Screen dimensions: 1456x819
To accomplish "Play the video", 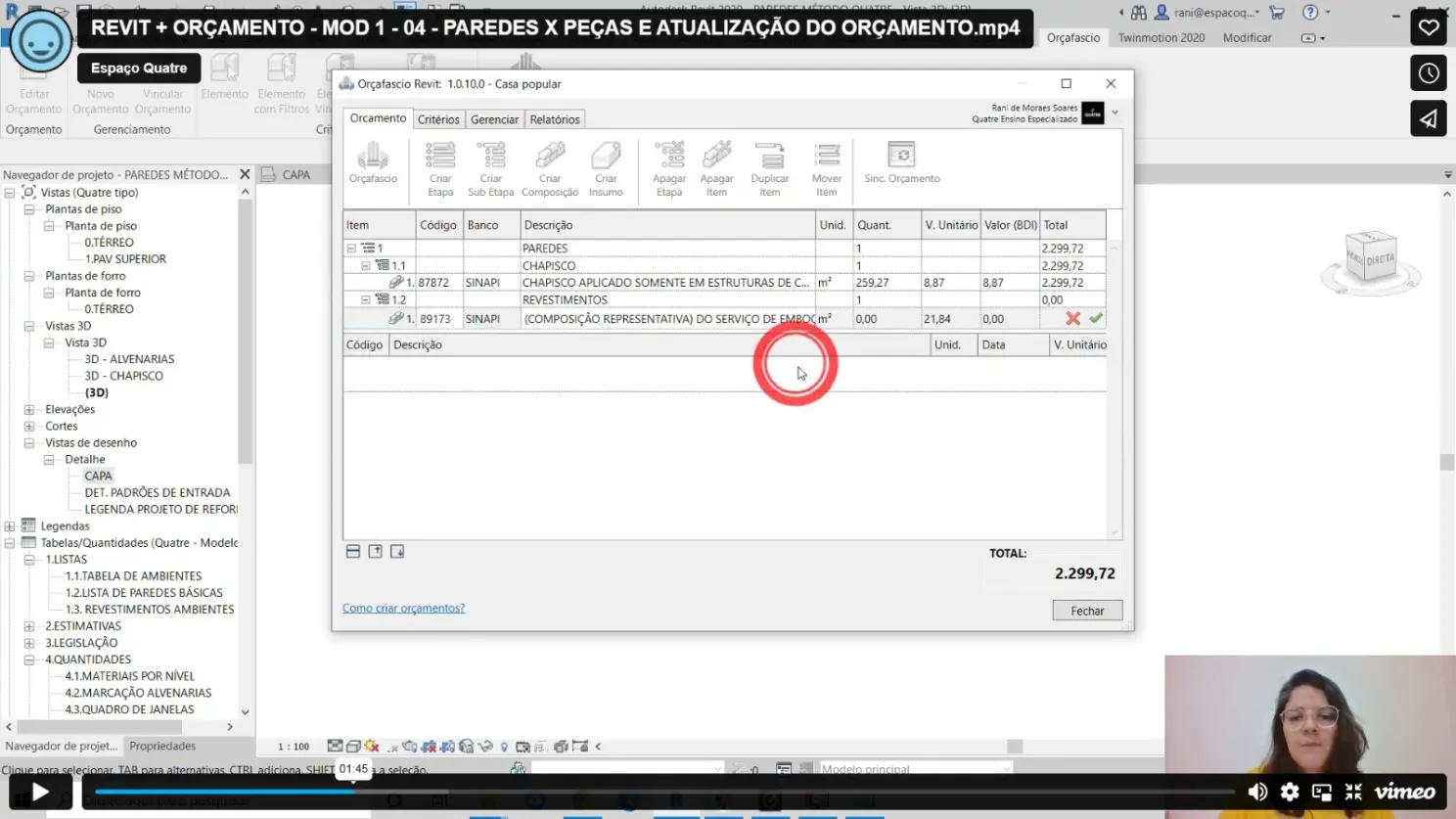I will [x=40, y=792].
